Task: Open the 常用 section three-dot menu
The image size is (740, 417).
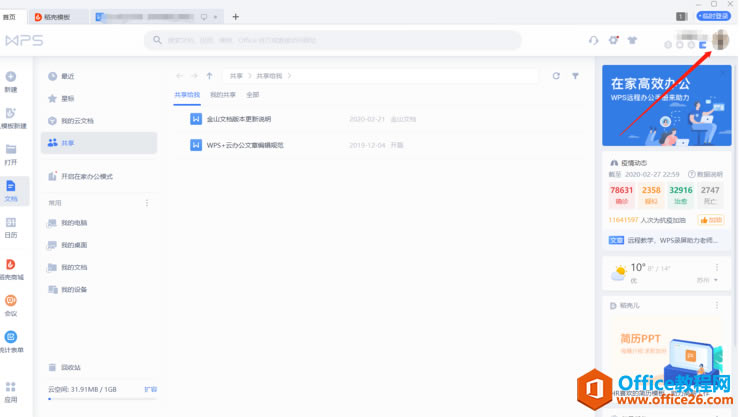Action: 147,203
